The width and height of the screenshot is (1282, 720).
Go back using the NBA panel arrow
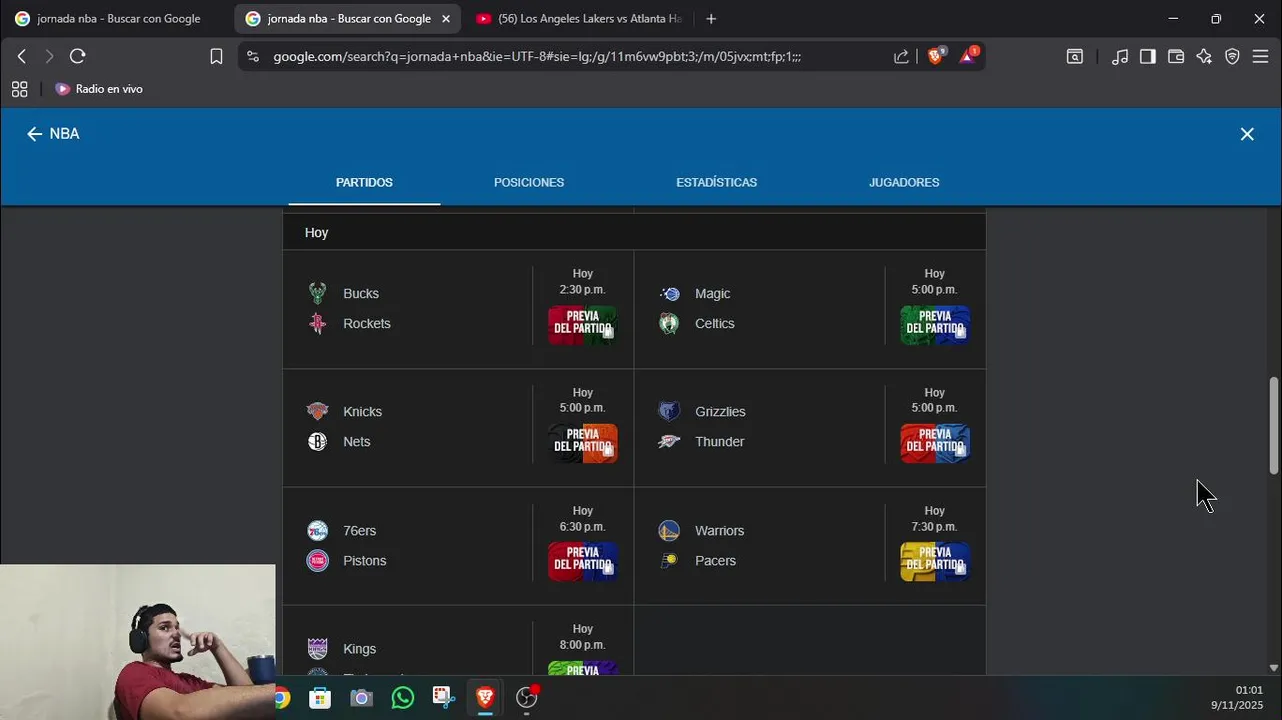click(34, 134)
